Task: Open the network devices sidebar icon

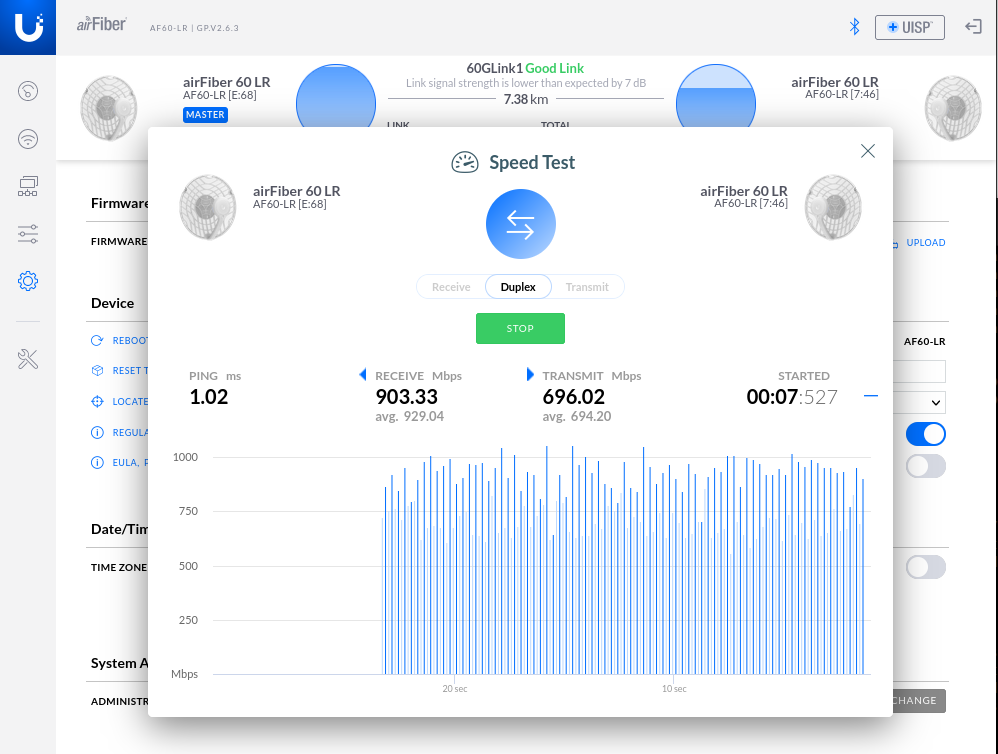Action: coord(28,186)
